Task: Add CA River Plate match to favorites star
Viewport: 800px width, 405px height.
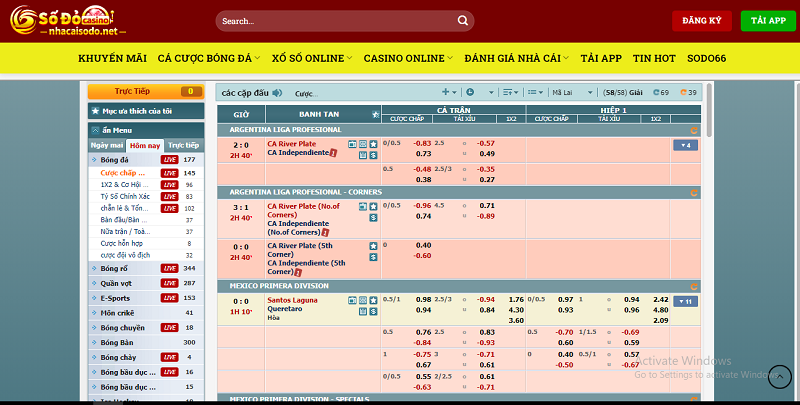Action: pos(373,144)
